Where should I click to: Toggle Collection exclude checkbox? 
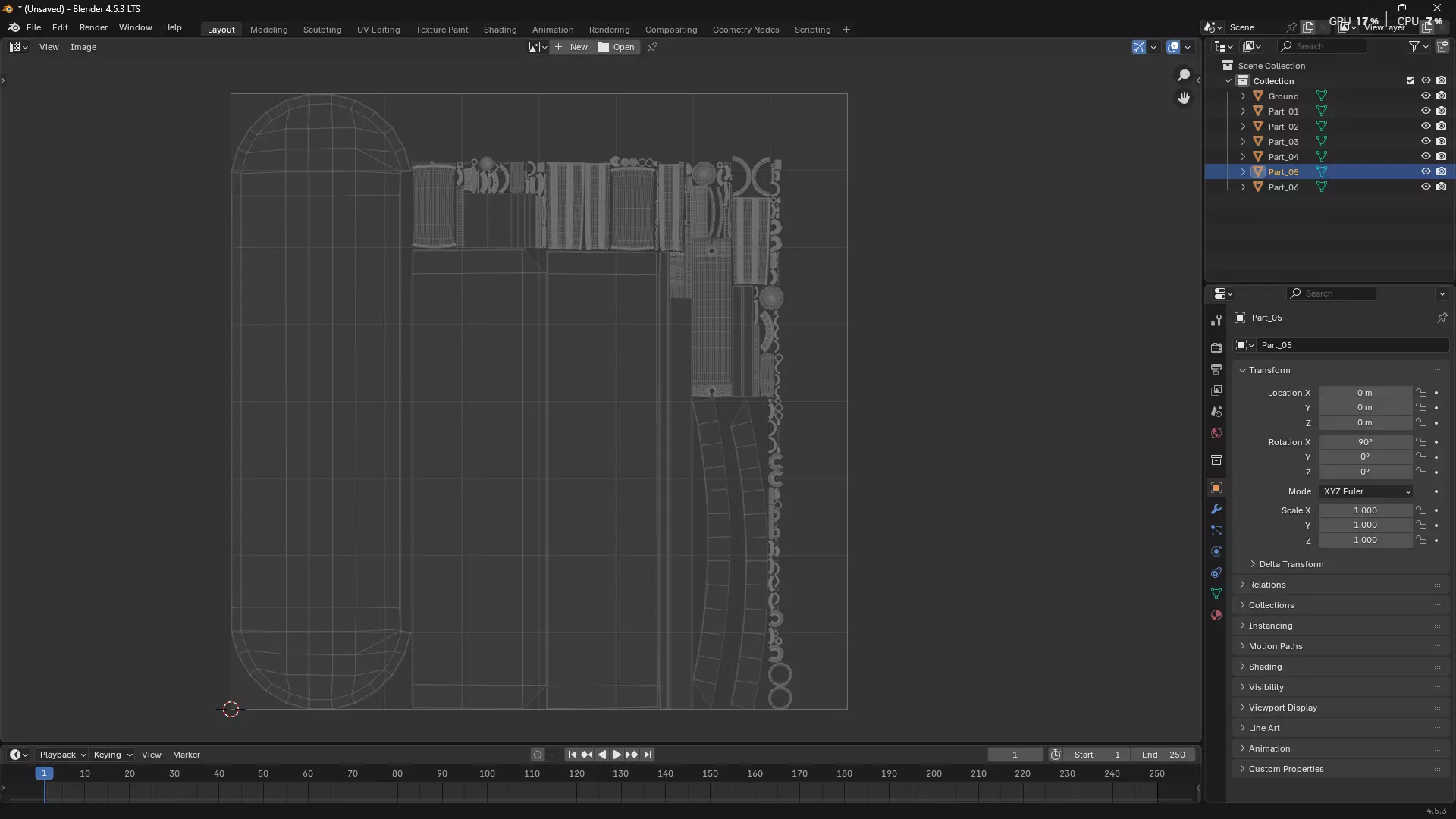pos(1410,81)
